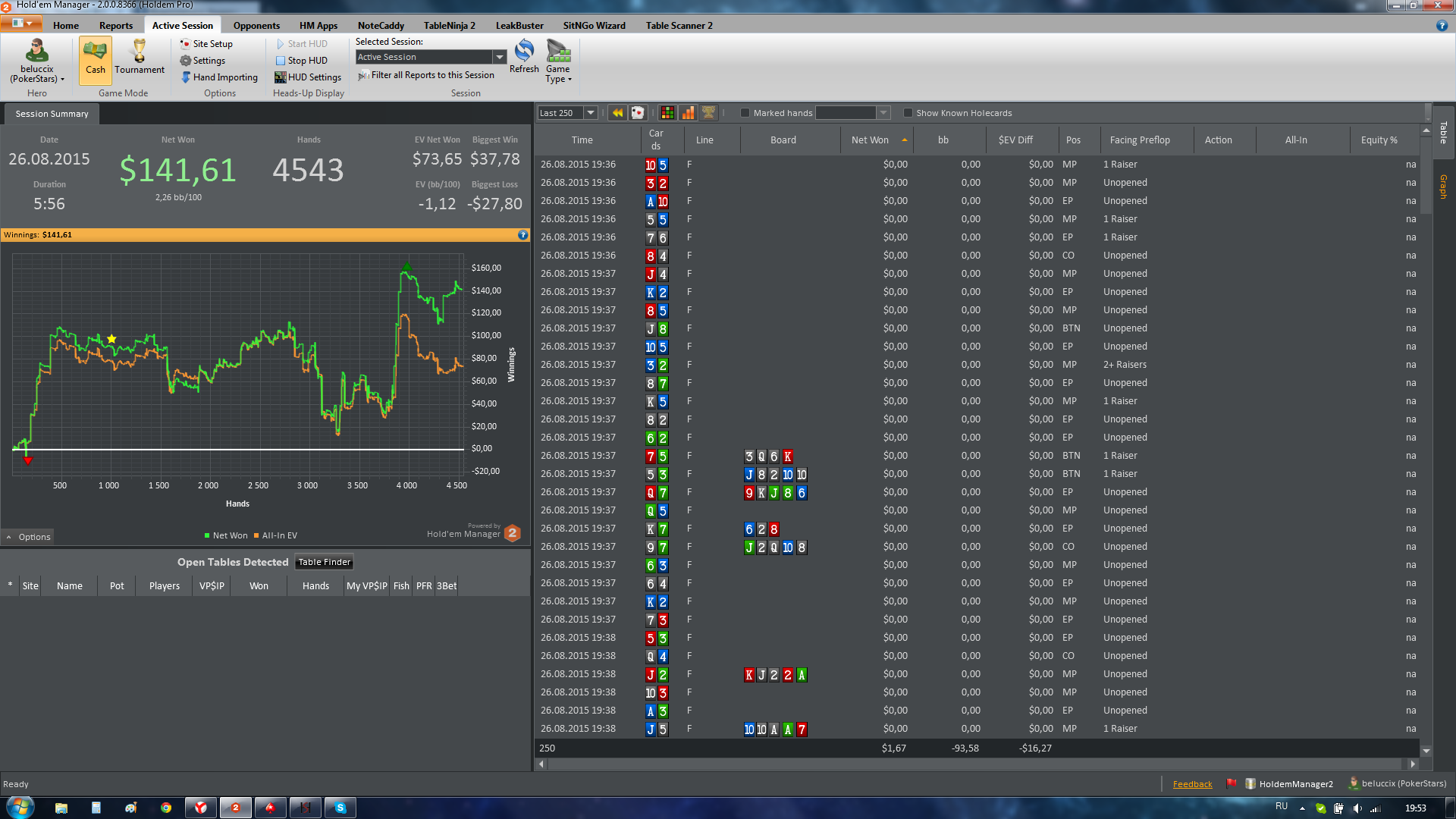This screenshot has width=1456, height=819.
Task: Click the orange bar chart icon
Action: click(688, 113)
